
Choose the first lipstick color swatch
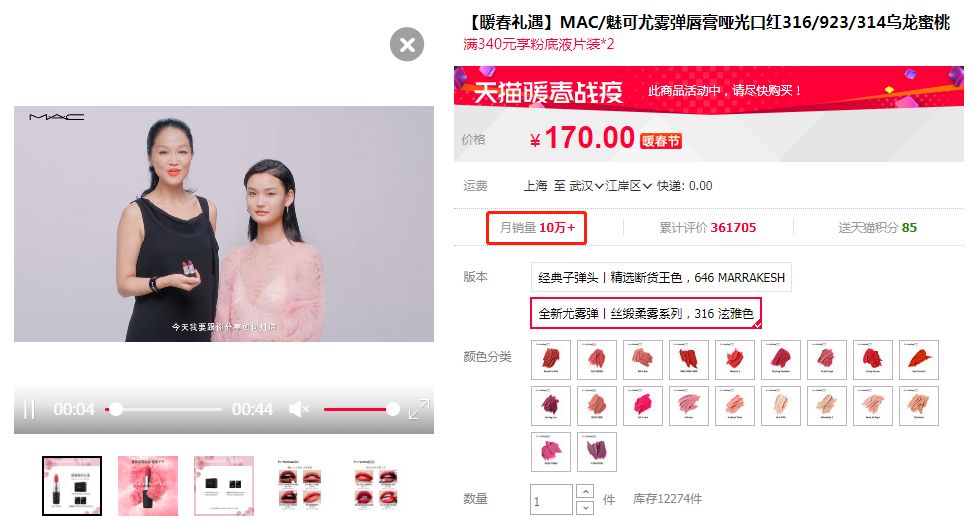[x=551, y=360]
